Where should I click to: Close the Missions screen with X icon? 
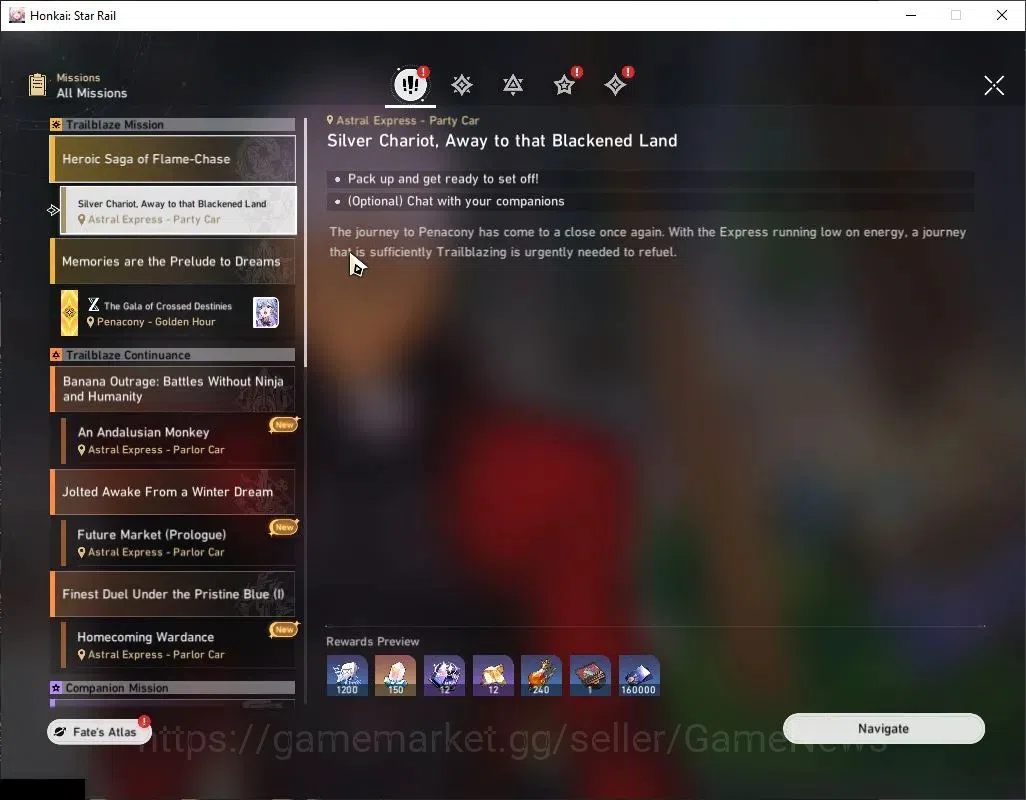click(994, 85)
